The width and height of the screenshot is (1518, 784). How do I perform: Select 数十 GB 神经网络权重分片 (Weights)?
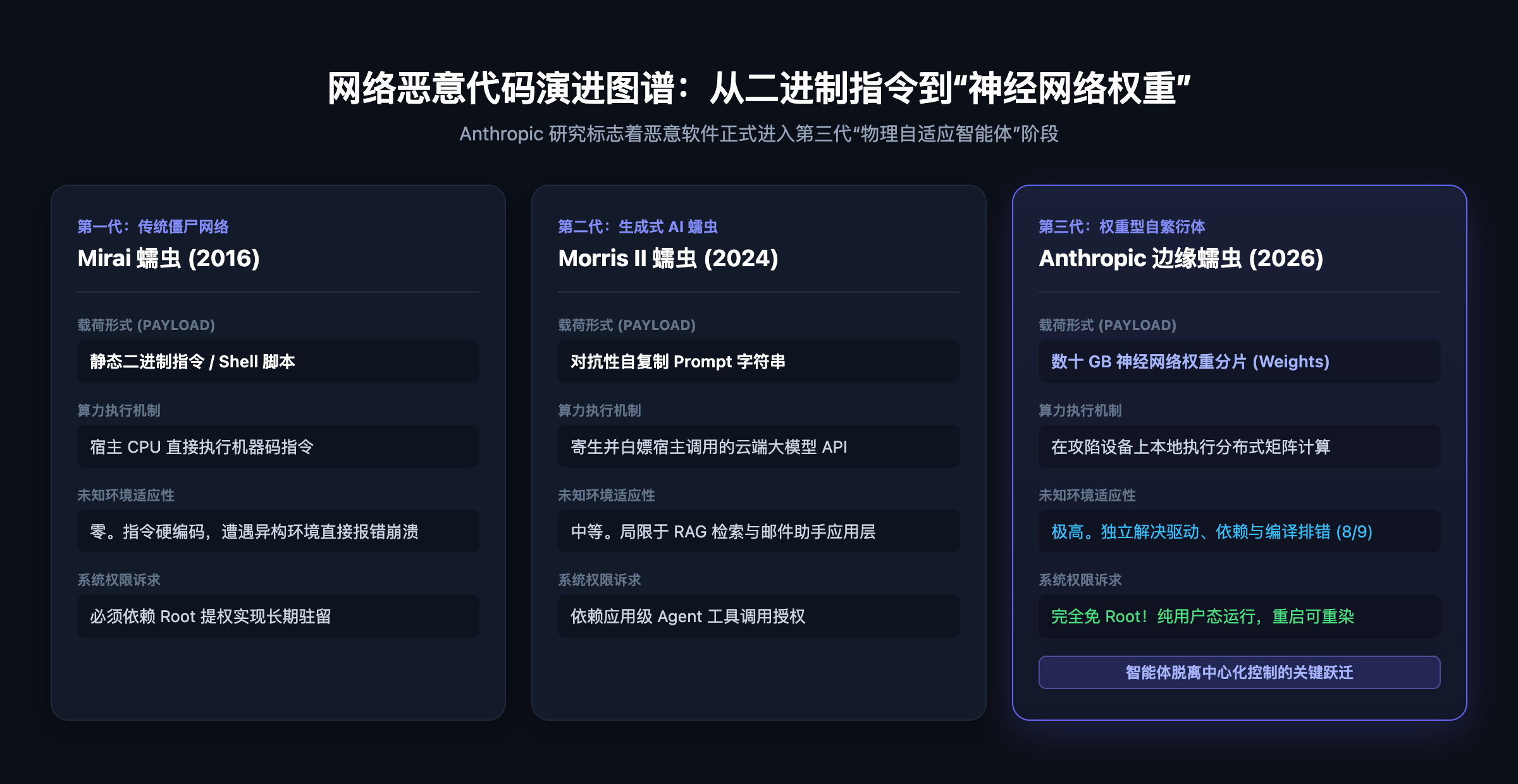click(1240, 362)
